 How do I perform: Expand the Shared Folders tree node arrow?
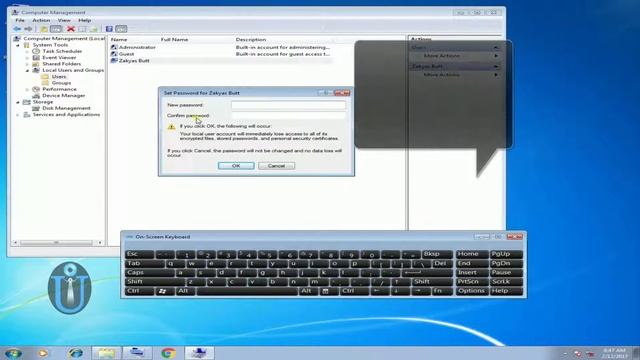pos(27,64)
